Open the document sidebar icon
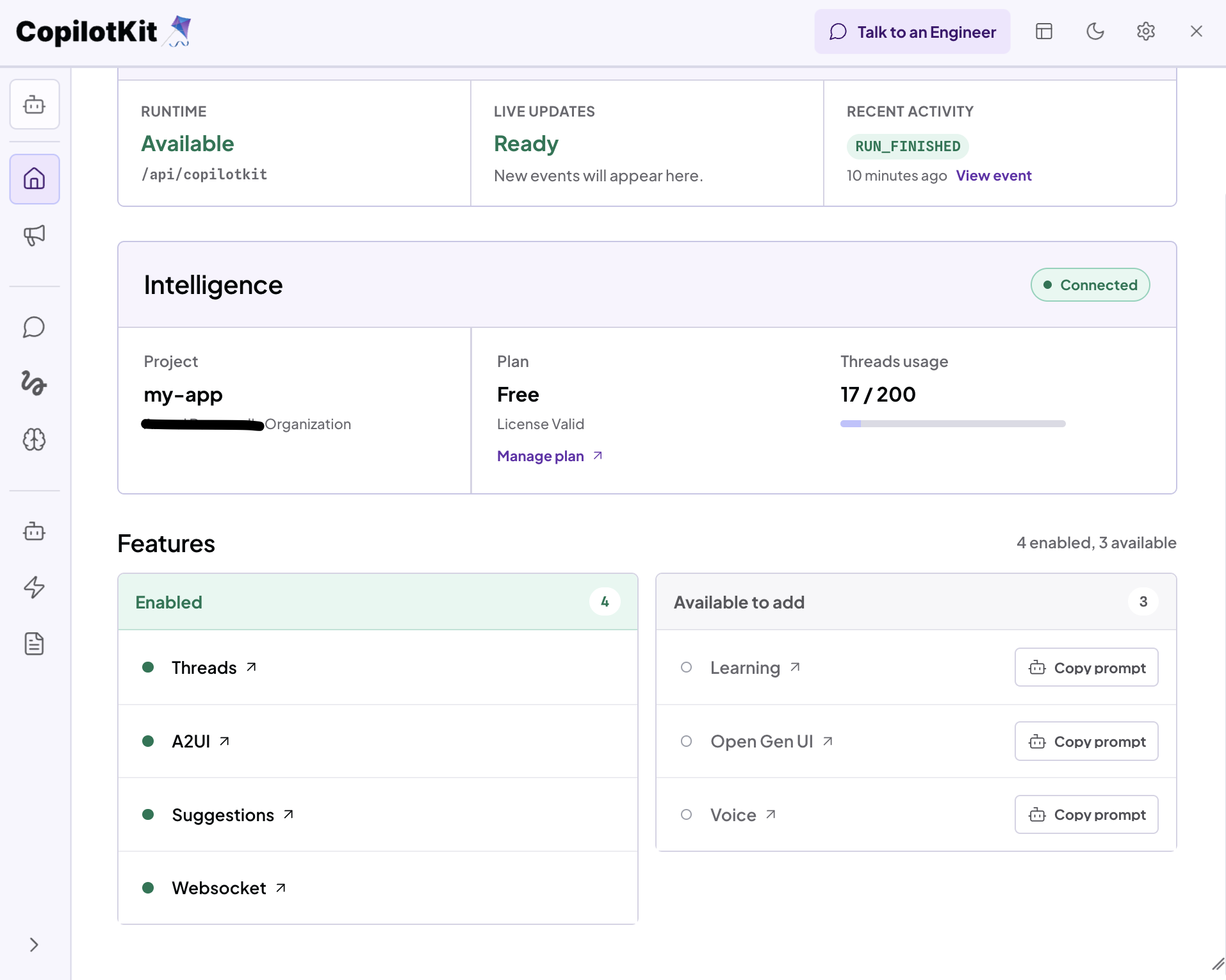Viewport: 1226px width, 980px height. tap(35, 644)
